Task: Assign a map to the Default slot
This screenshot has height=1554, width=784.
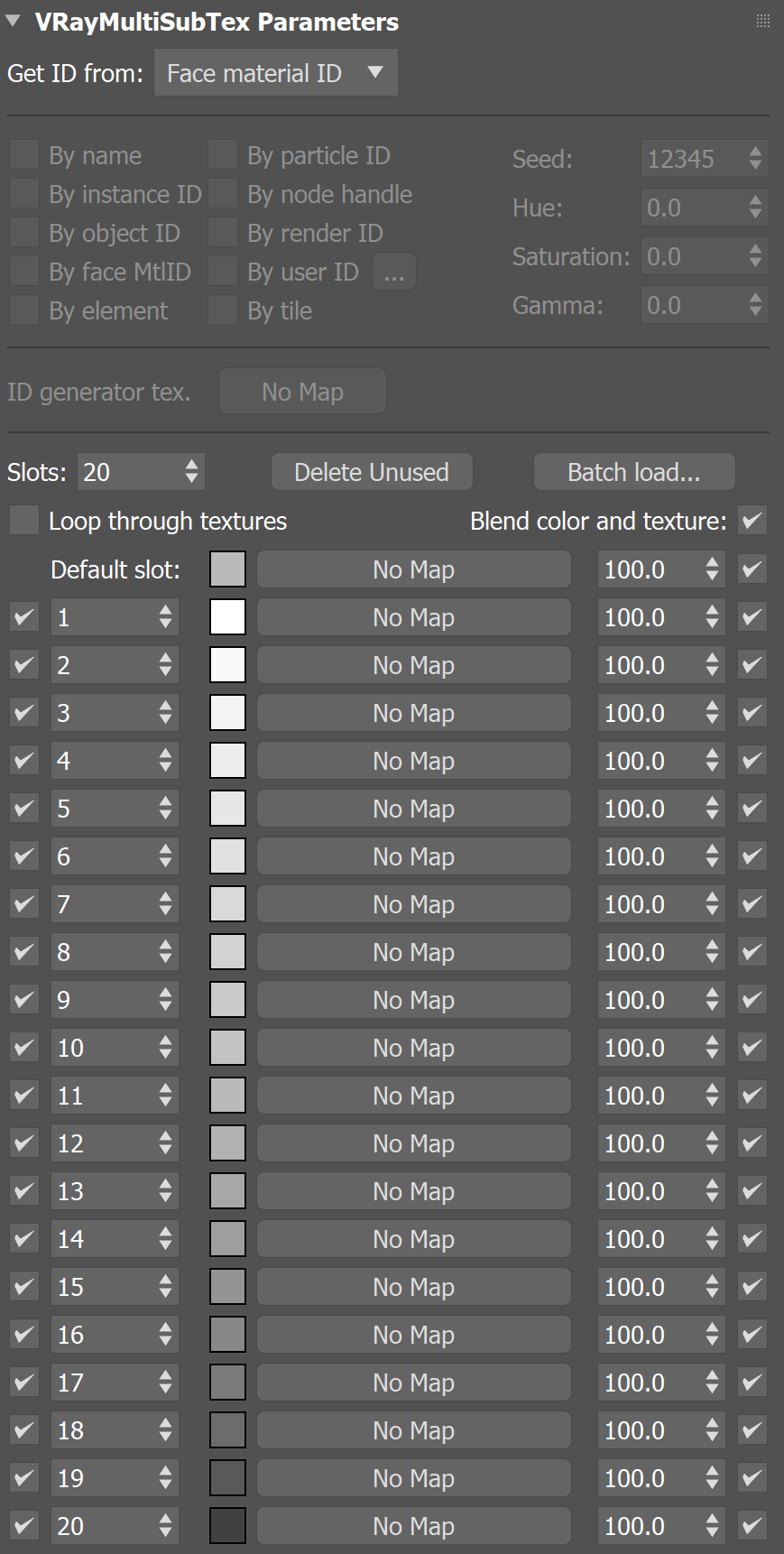Action: [x=412, y=569]
